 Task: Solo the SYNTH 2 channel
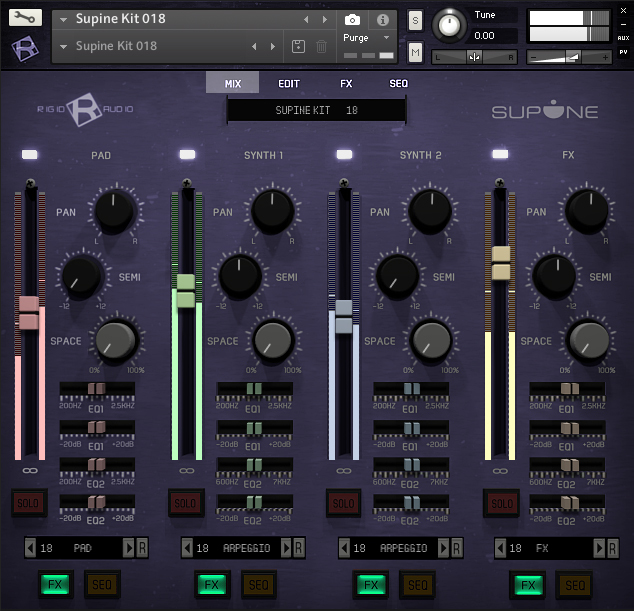tap(343, 502)
